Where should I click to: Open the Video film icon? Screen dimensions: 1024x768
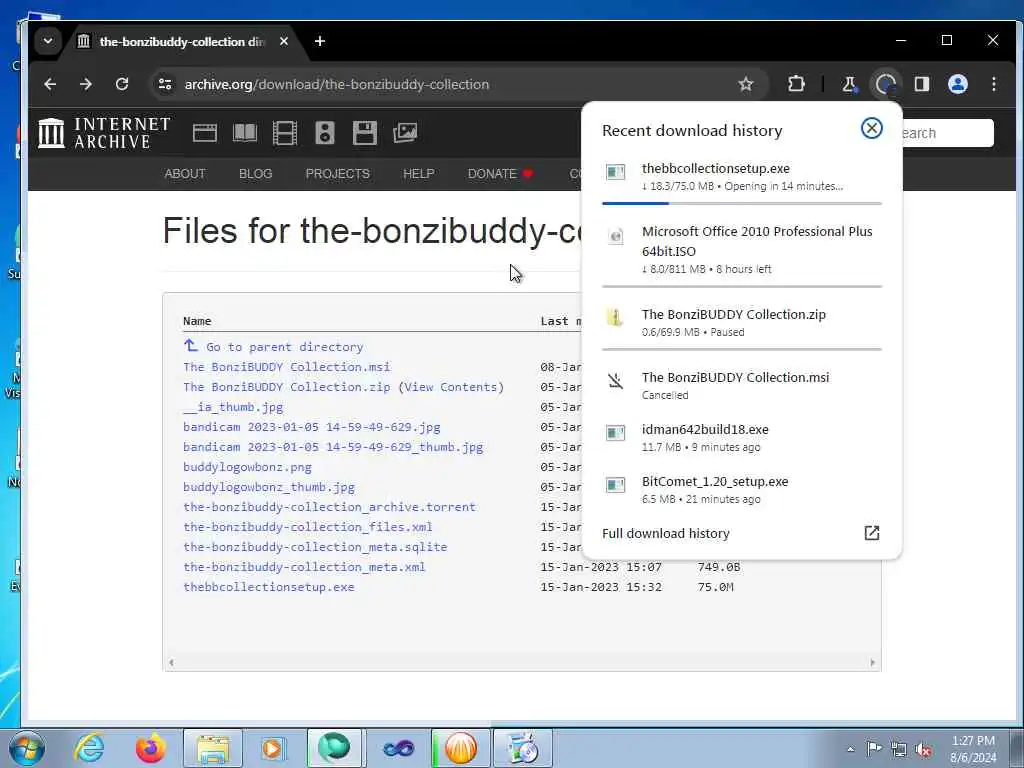(285, 133)
